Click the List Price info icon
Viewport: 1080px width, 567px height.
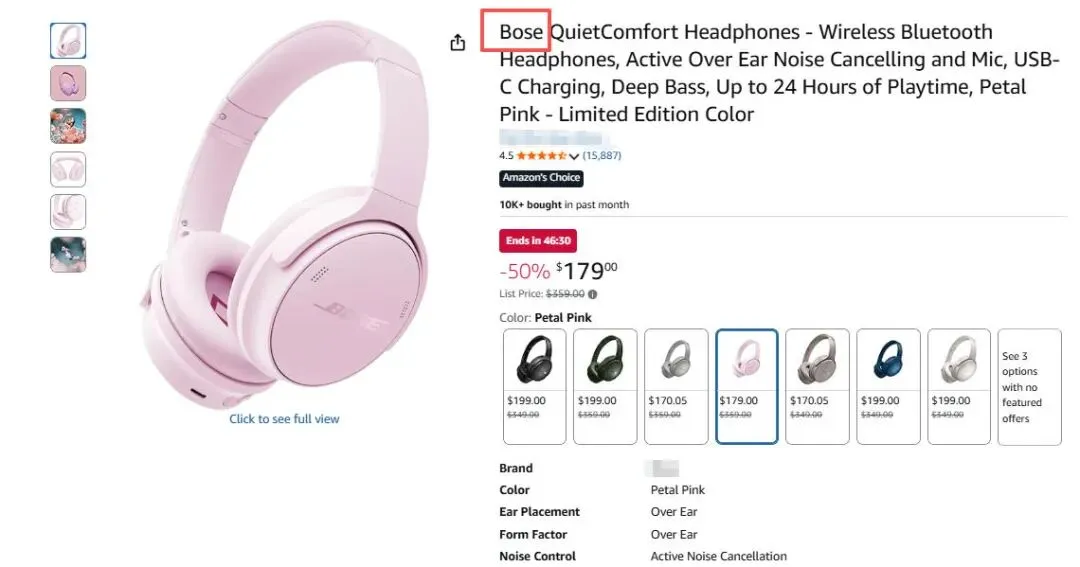click(x=593, y=294)
